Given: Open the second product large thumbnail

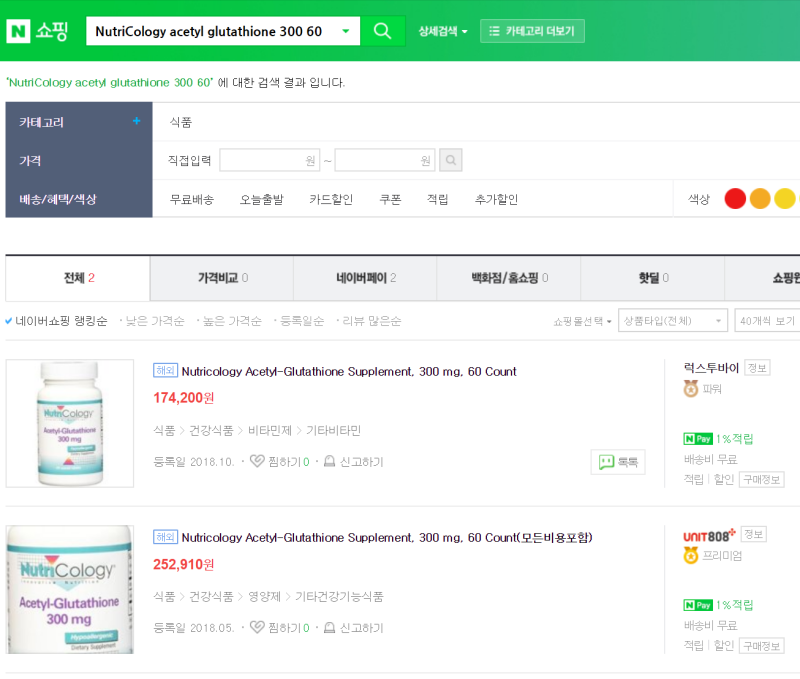Looking at the screenshot, I should click(70, 589).
